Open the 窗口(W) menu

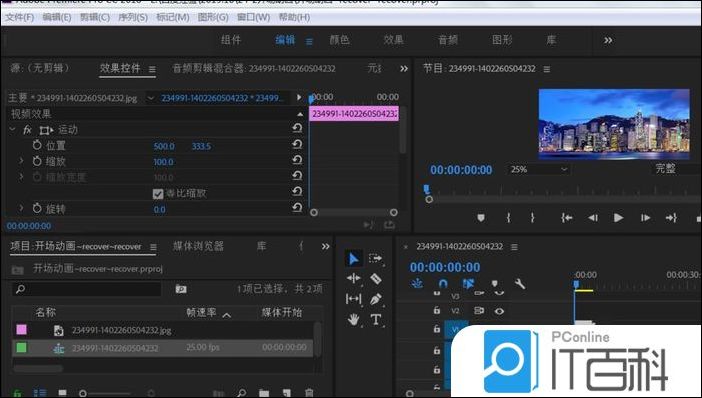(x=253, y=17)
